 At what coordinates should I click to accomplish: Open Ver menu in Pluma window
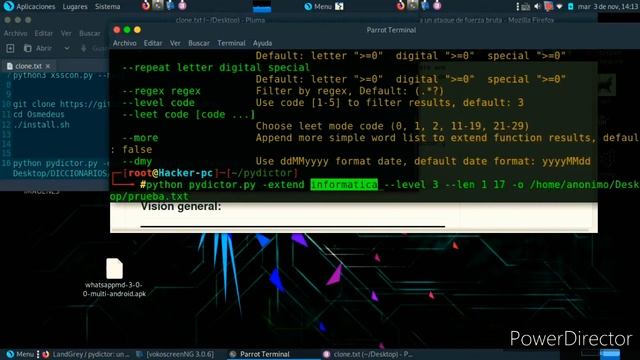(x=66, y=33)
